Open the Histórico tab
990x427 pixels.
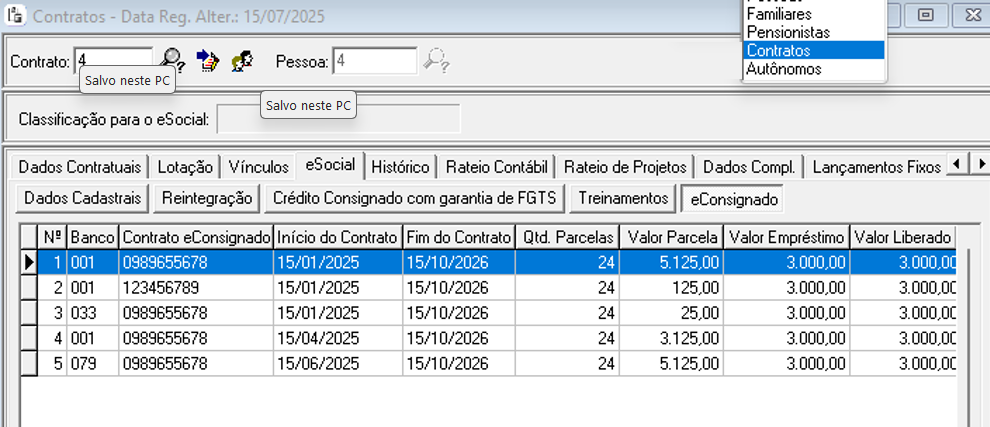[x=401, y=167]
